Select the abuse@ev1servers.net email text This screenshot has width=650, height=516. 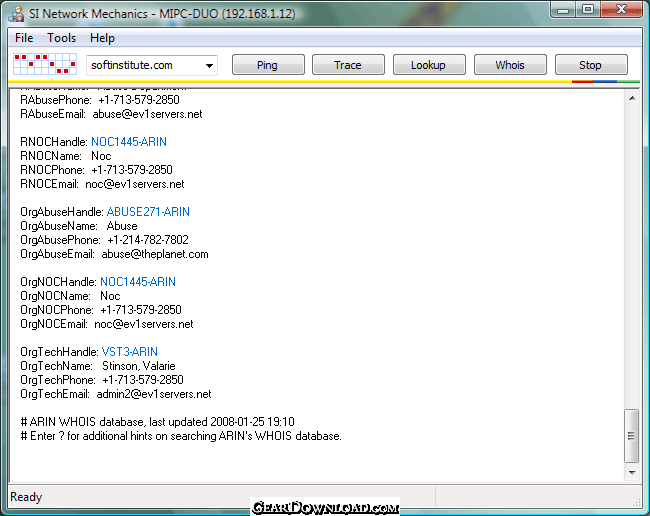tap(147, 114)
